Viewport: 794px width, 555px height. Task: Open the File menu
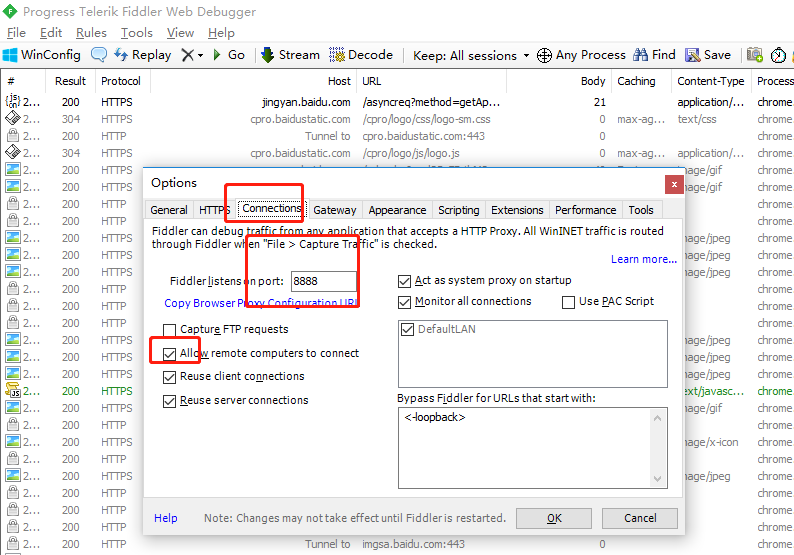tap(16, 33)
